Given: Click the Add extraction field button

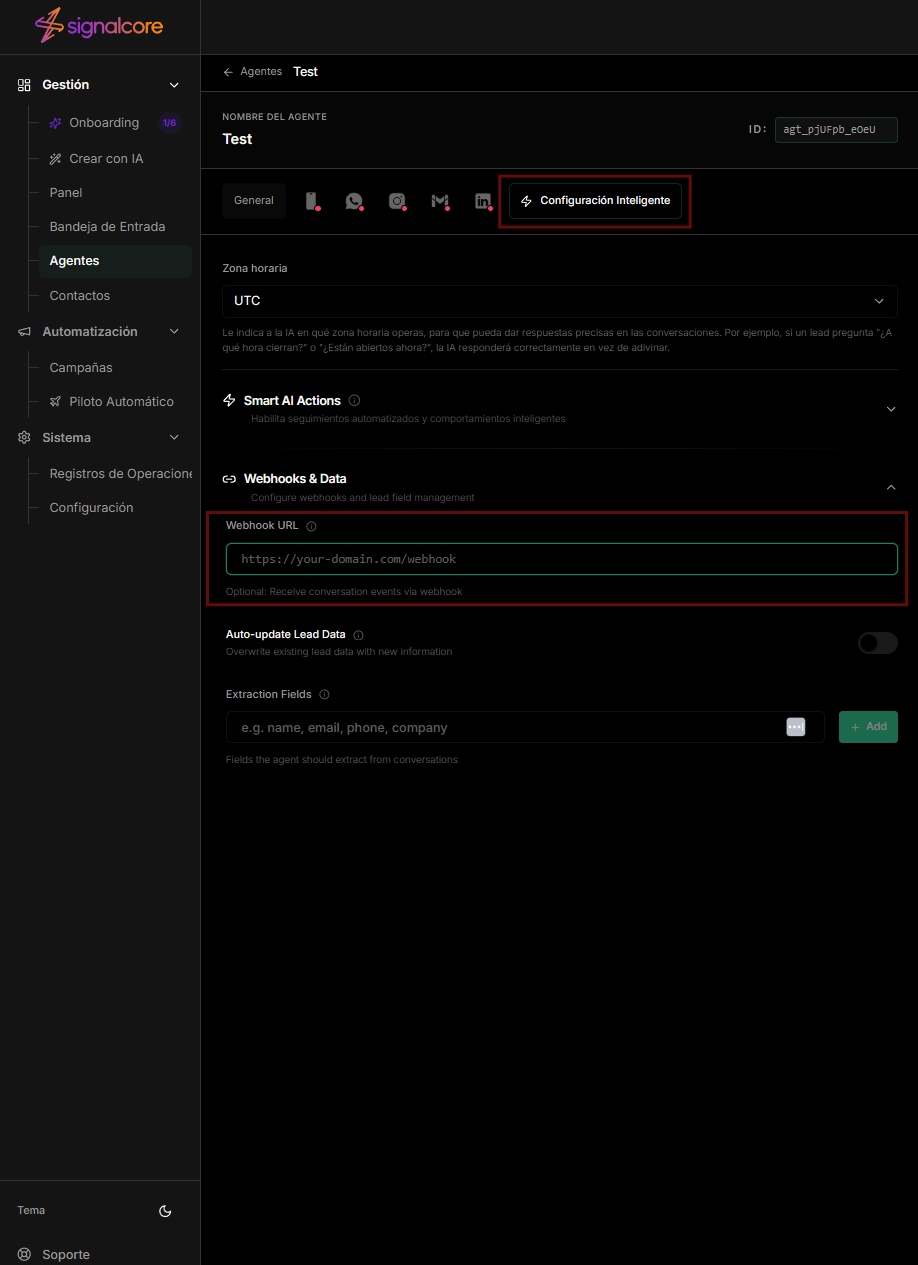Looking at the screenshot, I should 868,727.
